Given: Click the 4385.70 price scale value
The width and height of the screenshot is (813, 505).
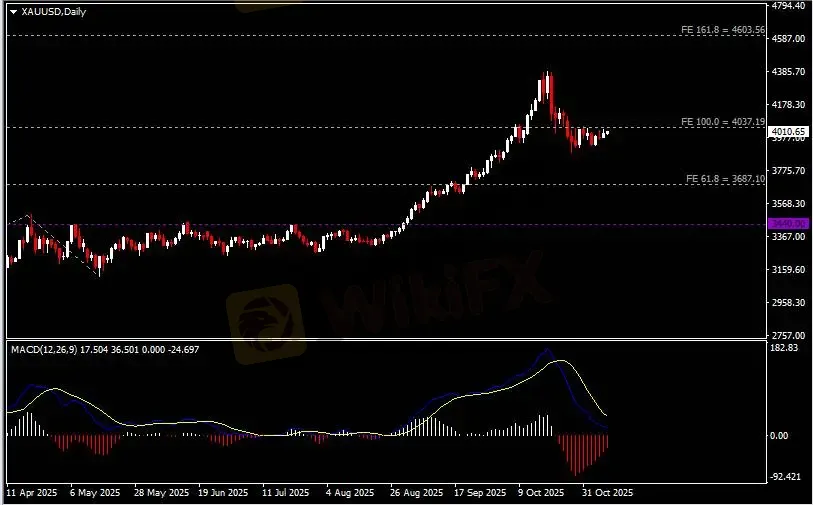Looking at the screenshot, I should point(789,72).
